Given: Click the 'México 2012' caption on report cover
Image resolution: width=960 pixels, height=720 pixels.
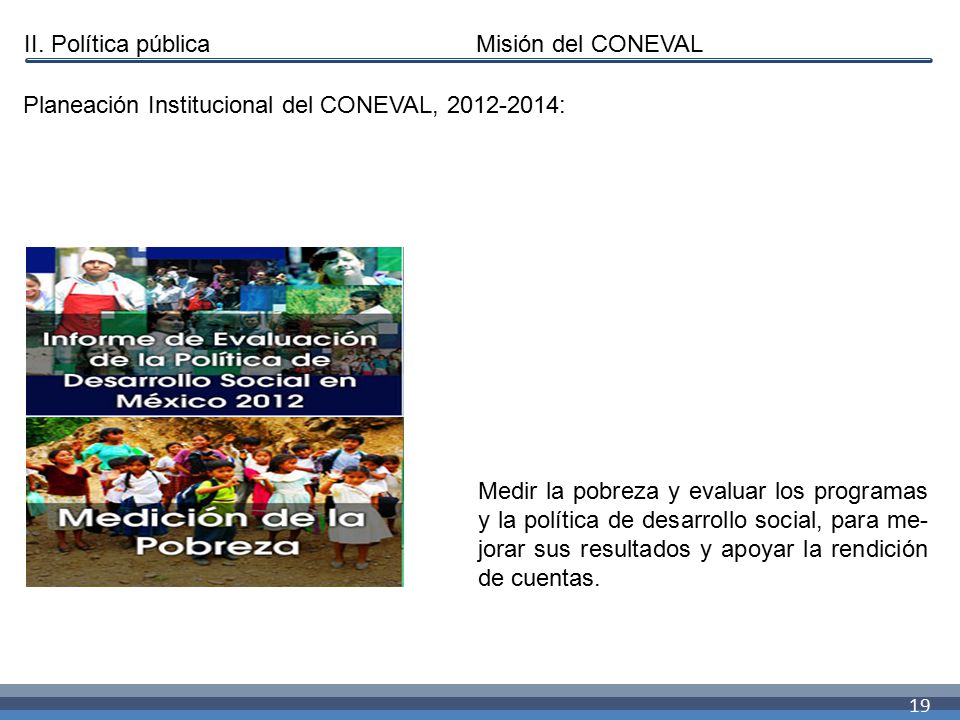Looking at the screenshot, I should tap(210, 401).
